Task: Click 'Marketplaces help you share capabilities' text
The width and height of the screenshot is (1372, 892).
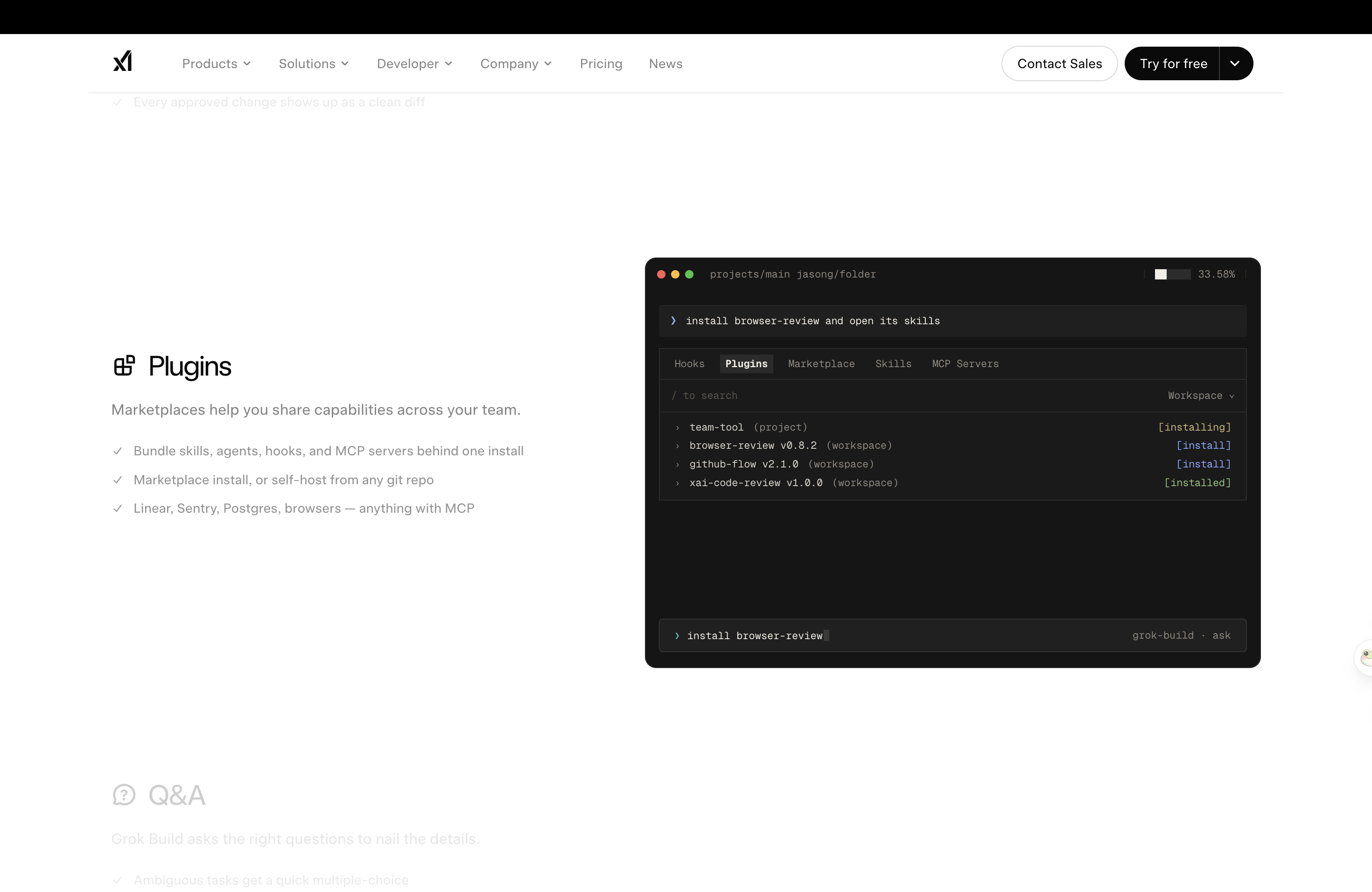Action: [316, 410]
